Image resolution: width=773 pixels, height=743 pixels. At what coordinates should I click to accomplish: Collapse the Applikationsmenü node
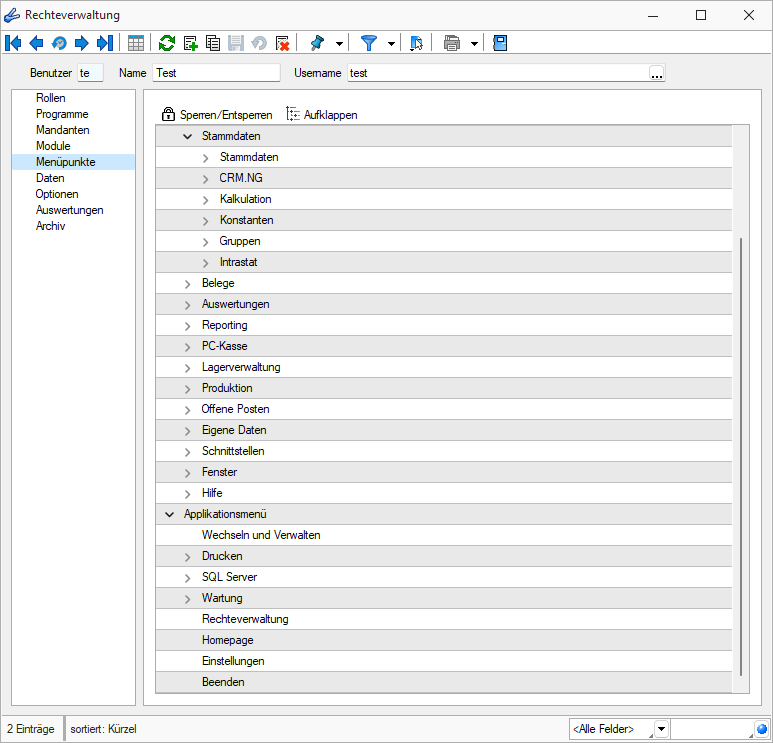(x=169, y=514)
